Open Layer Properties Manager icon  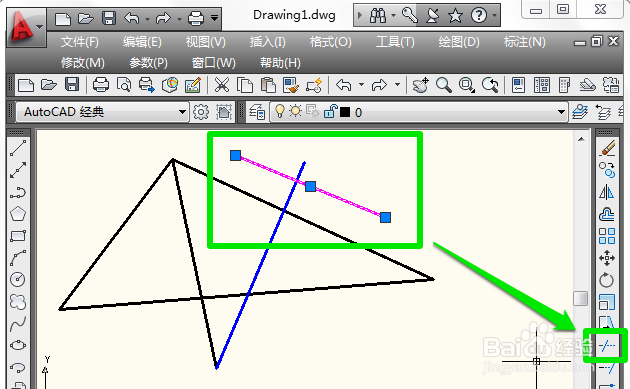tap(257, 112)
